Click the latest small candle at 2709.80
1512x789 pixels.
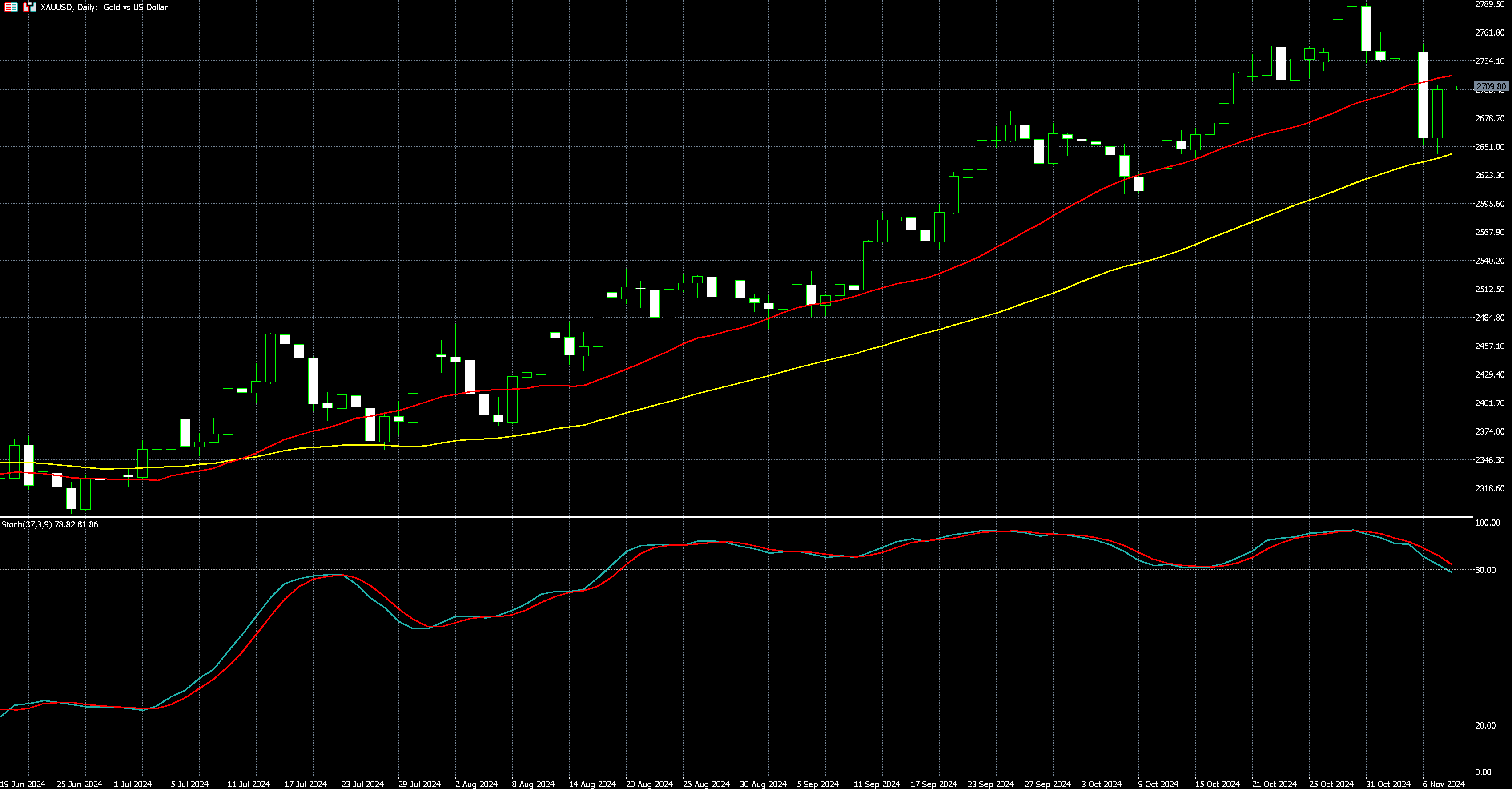click(x=1452, y=88)
